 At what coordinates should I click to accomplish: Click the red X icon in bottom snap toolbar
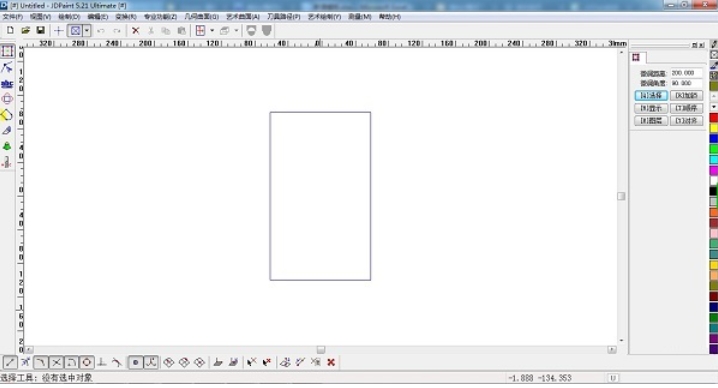[331, 362]
